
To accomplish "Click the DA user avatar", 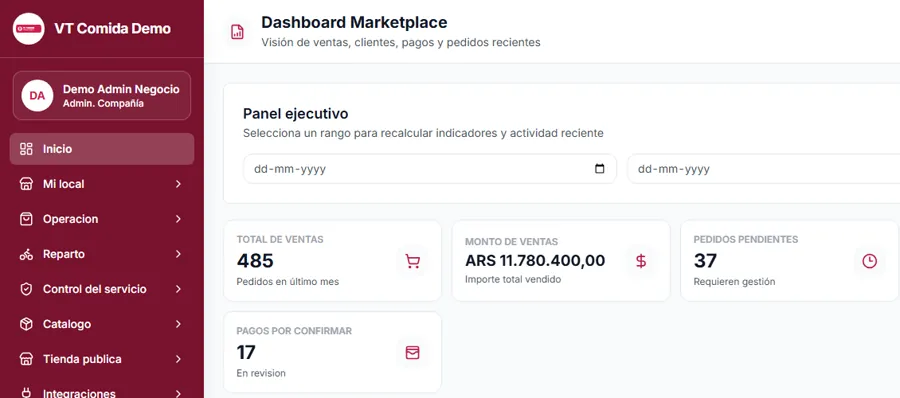I will point(37,95).
